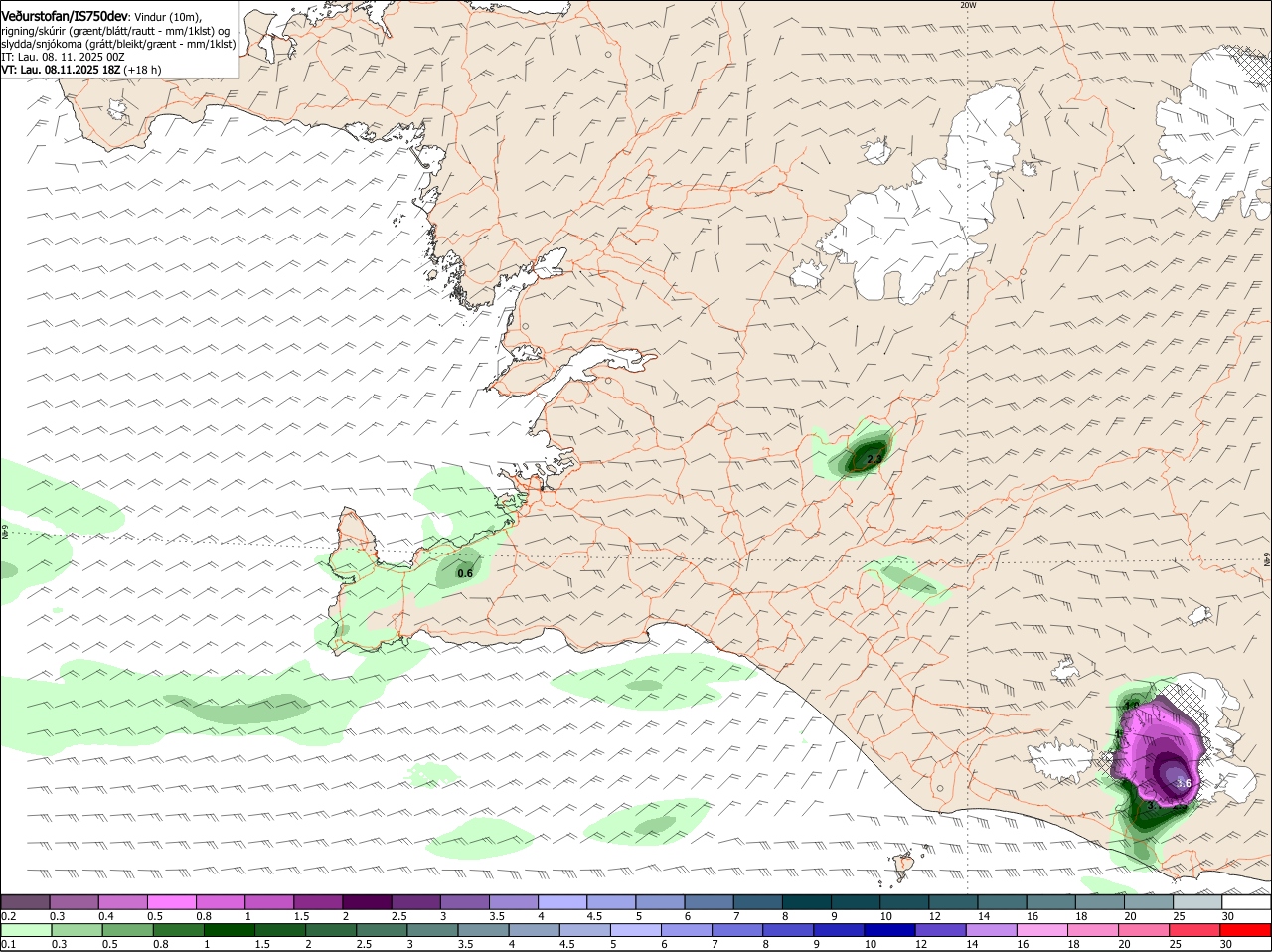Click the 'VT: Lau. 08.11.2025 18Z (+18 h)' line
The image size is (1272, 952).
(x=81, y=70)
